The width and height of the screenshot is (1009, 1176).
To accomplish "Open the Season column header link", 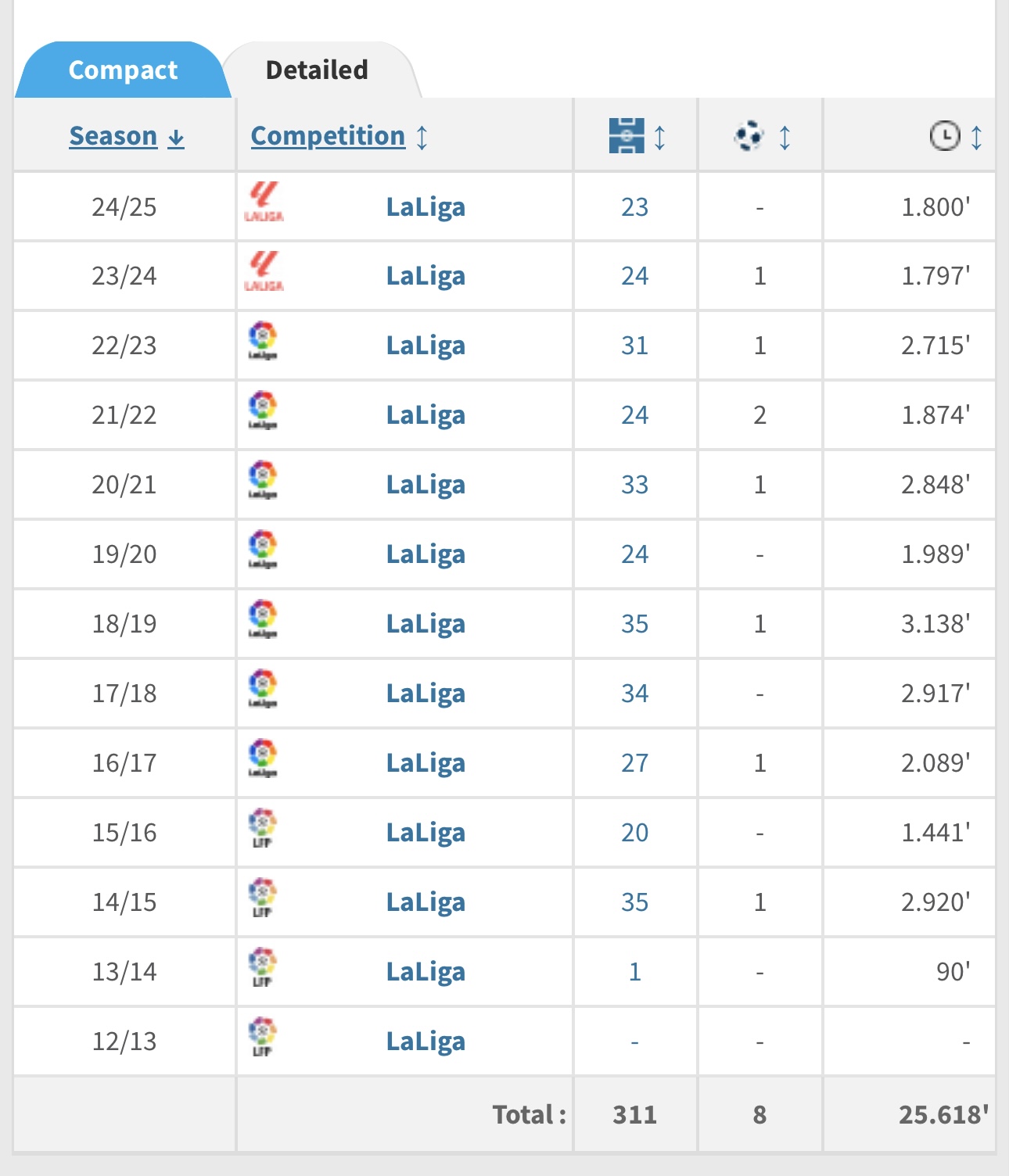I will 113,136.
